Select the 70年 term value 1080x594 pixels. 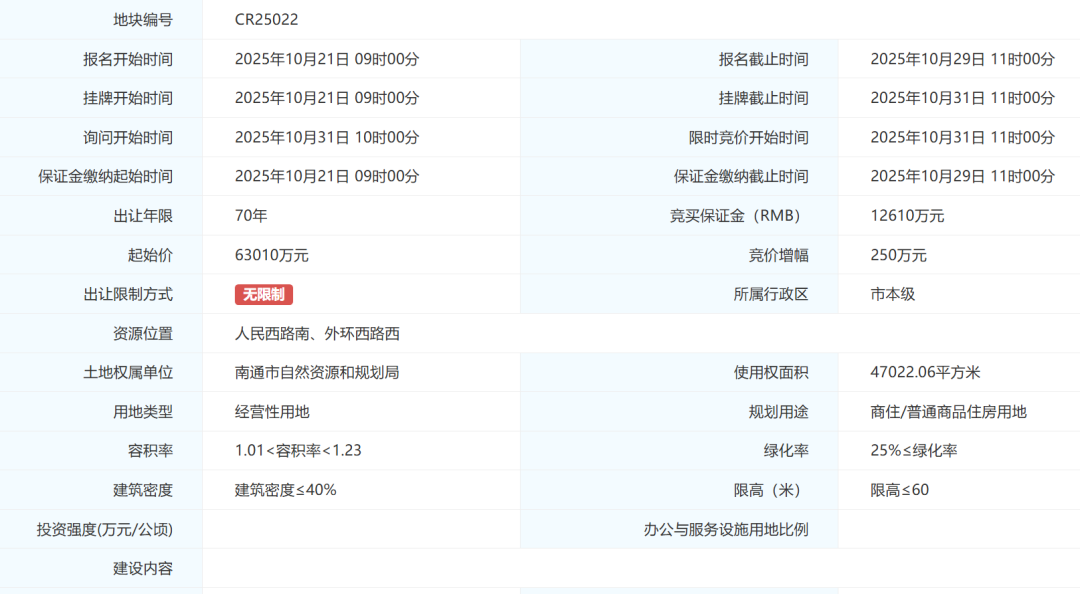pyautogui.click(x=251, y=216)
